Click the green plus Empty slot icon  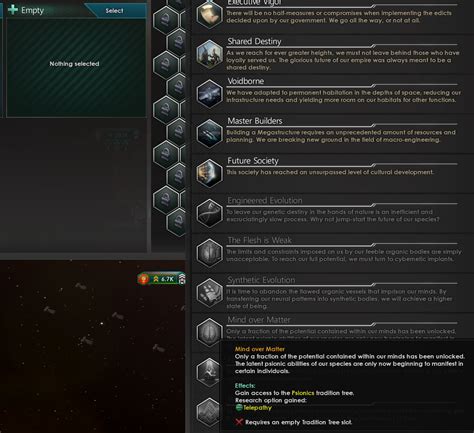pyautogui.click(x=13, y=10)
